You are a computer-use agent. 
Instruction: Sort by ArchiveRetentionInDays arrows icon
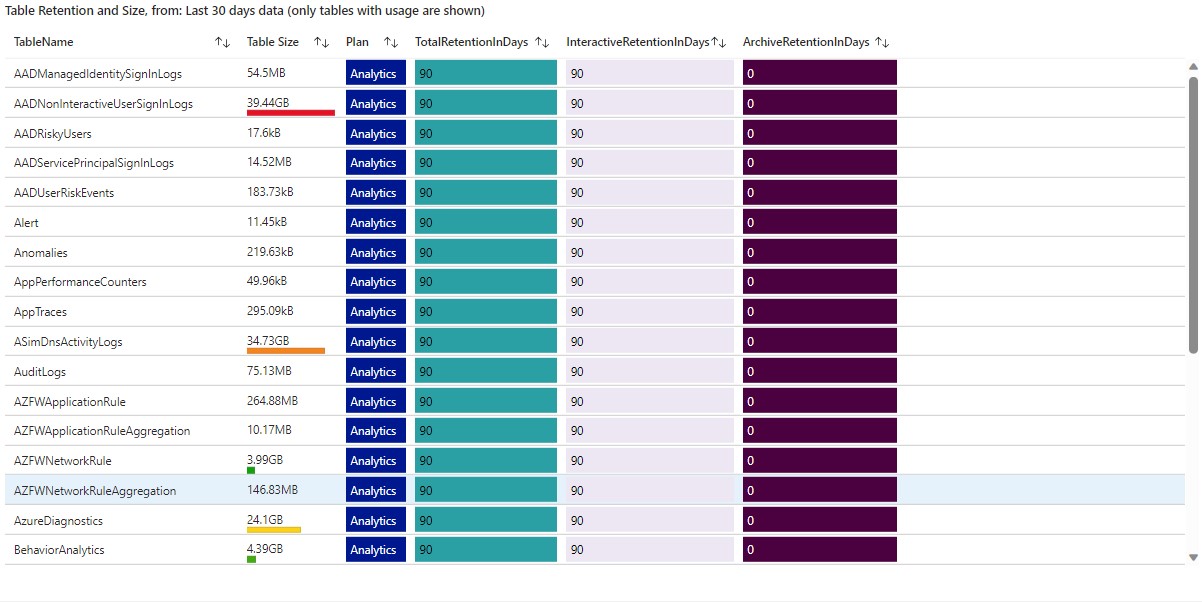coord(882,42)
